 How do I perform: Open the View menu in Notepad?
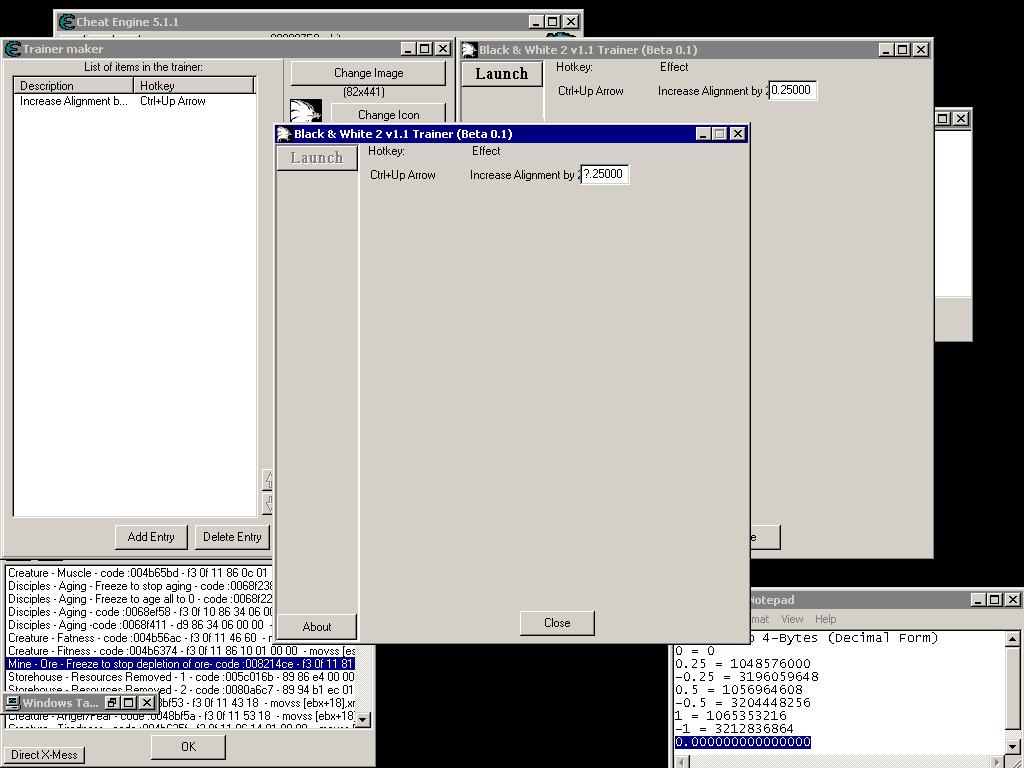tap(792, 619)
